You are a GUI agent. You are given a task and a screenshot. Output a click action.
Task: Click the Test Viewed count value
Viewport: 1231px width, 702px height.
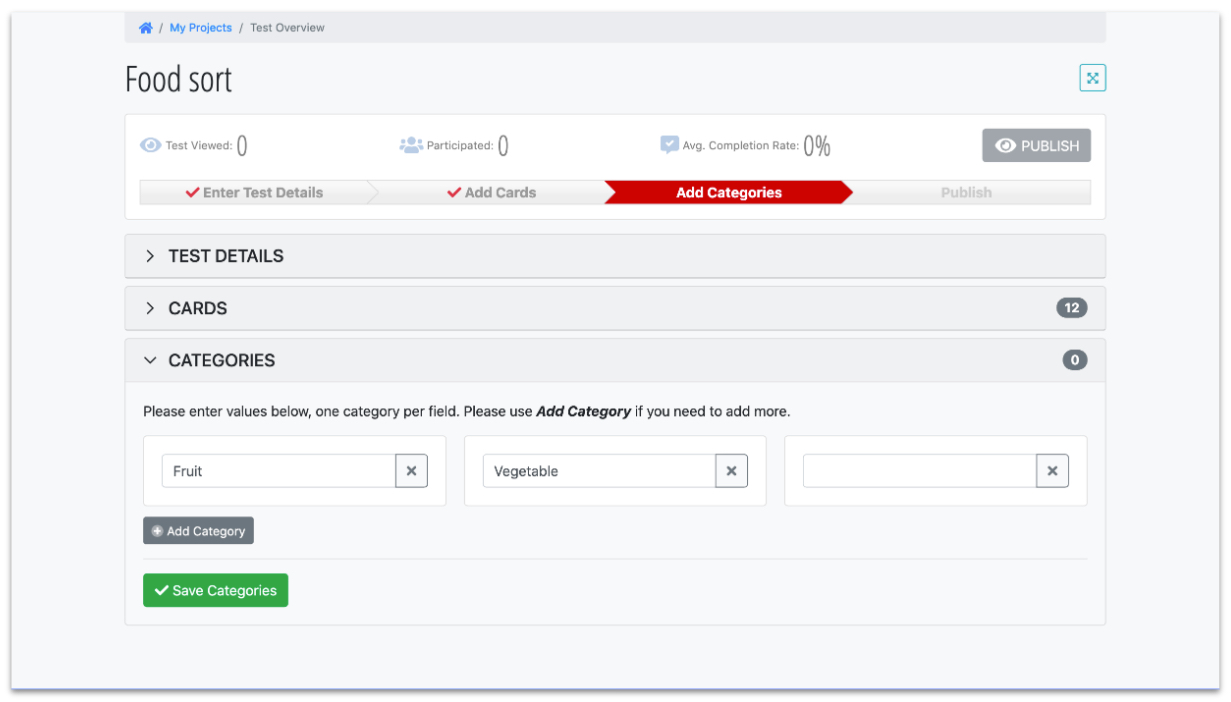243,146
